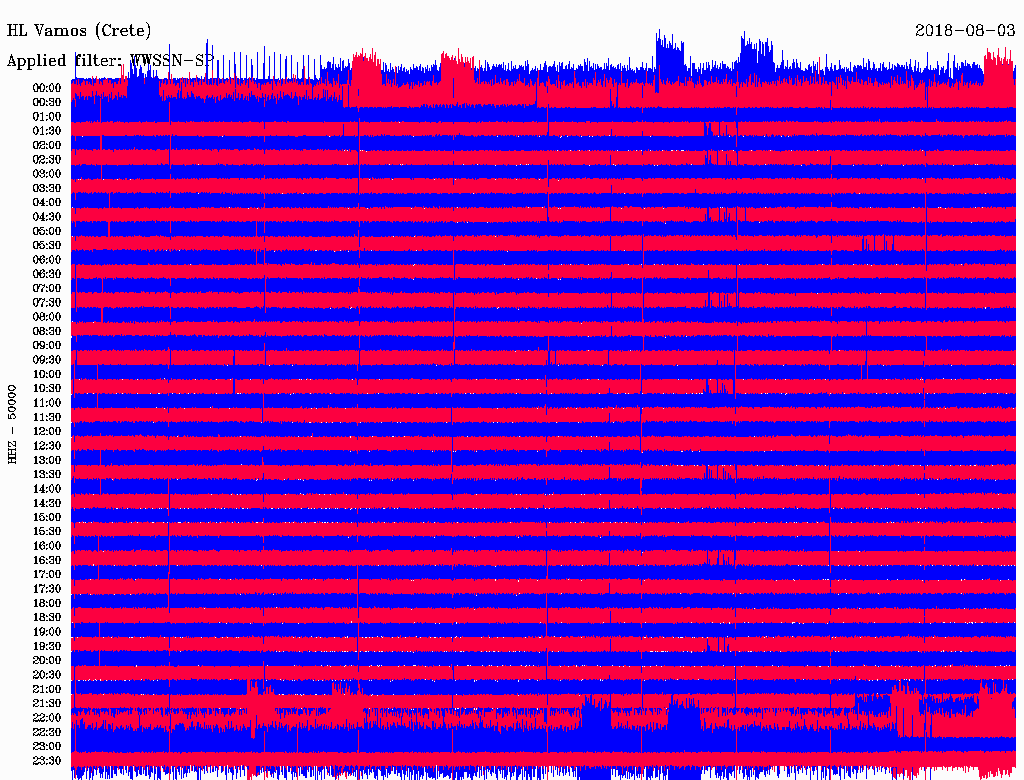Select the 02:00 time row label

pyautogui.click(x=47, y=145)
